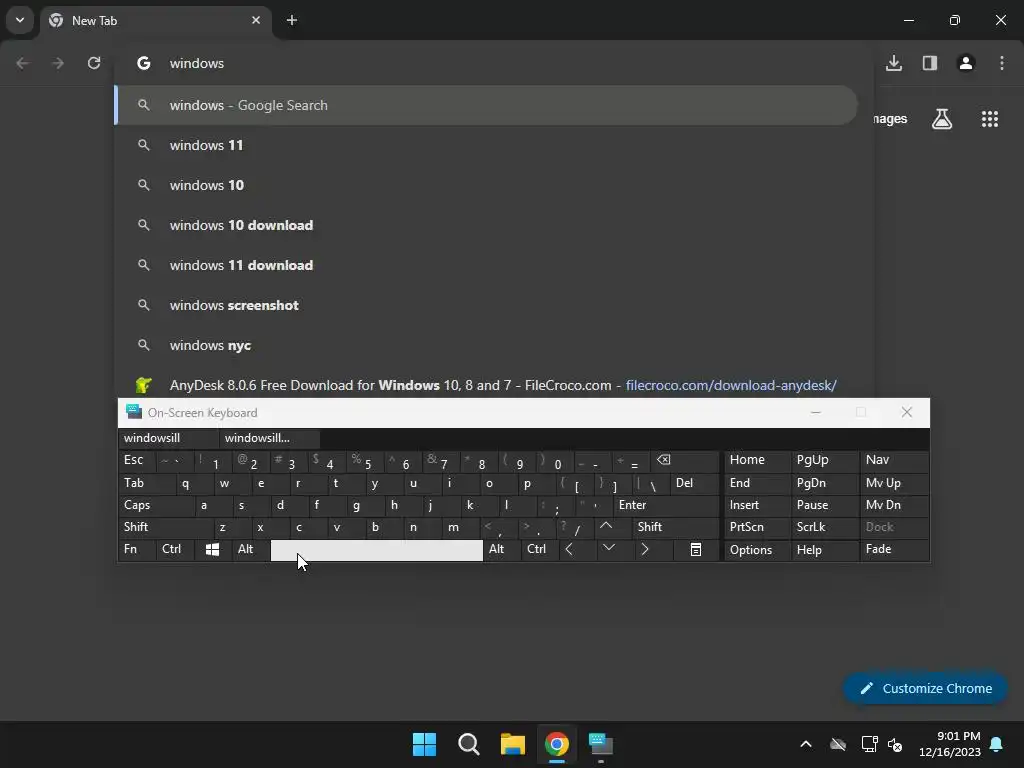The height and width of the screenshot is (768, 1024).
Task: Pick the 'windows nyc' suggestion
Action: [x=486, y=345]
